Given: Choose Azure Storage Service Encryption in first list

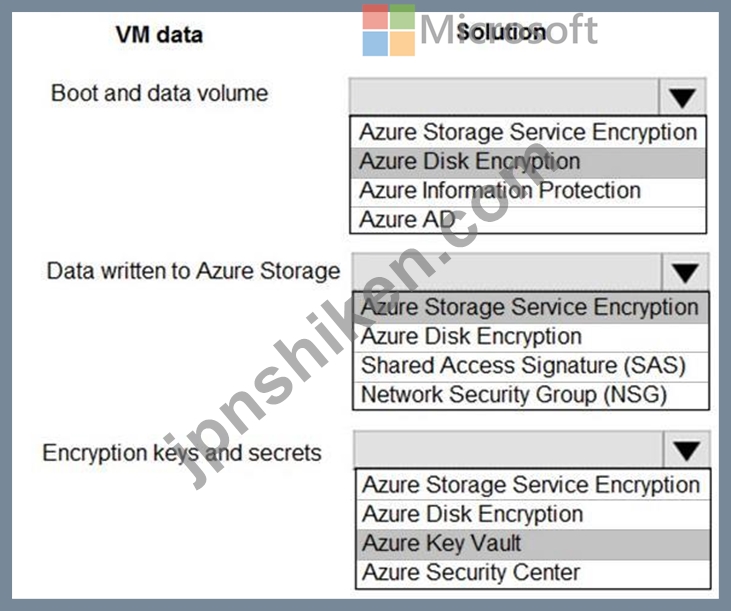Looking at the screenshot, I should (x=528, y=132).
